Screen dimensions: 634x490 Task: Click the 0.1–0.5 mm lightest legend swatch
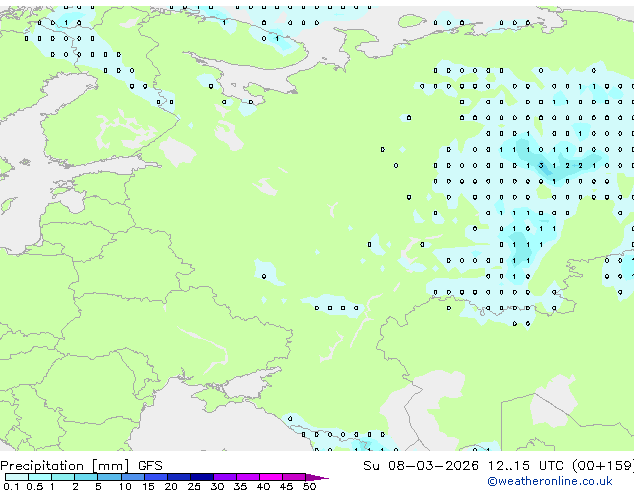(x=17, y=477)
